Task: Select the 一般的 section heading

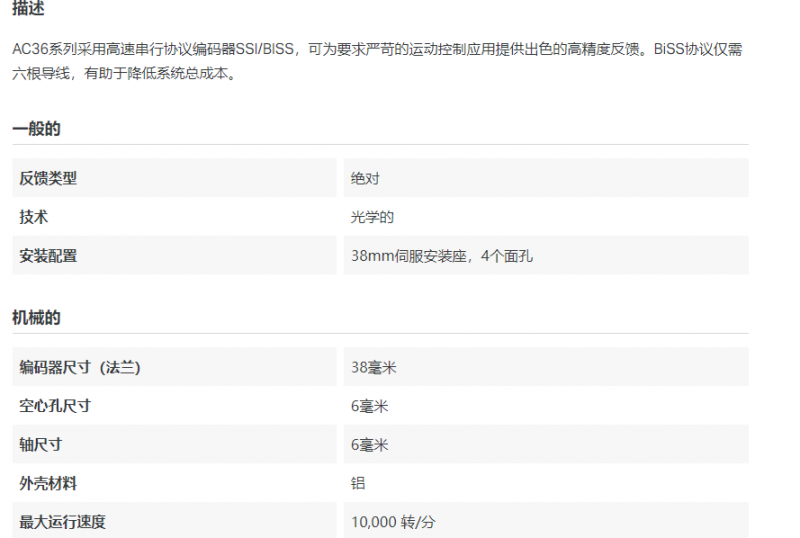Action: pos(36,129)
